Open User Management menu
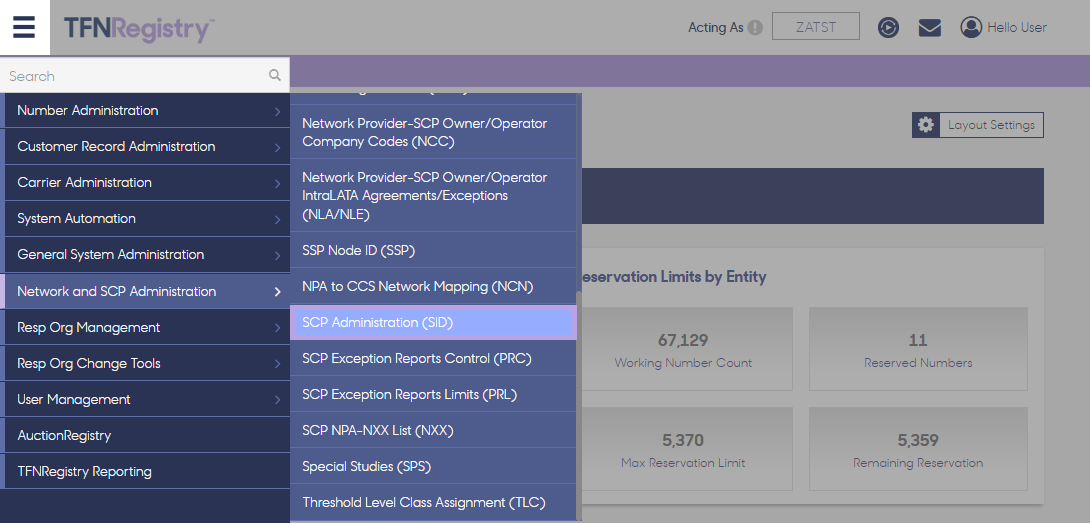 [x=147, y=400]
